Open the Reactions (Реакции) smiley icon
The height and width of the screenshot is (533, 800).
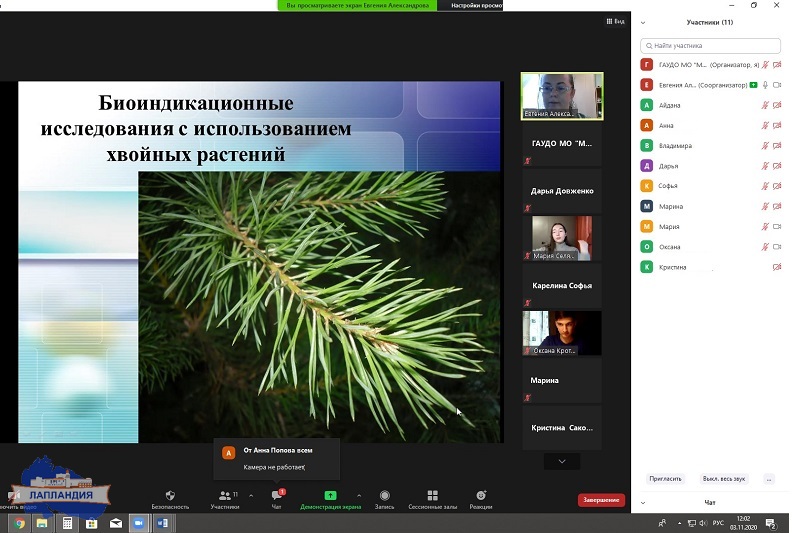point(481,495)
